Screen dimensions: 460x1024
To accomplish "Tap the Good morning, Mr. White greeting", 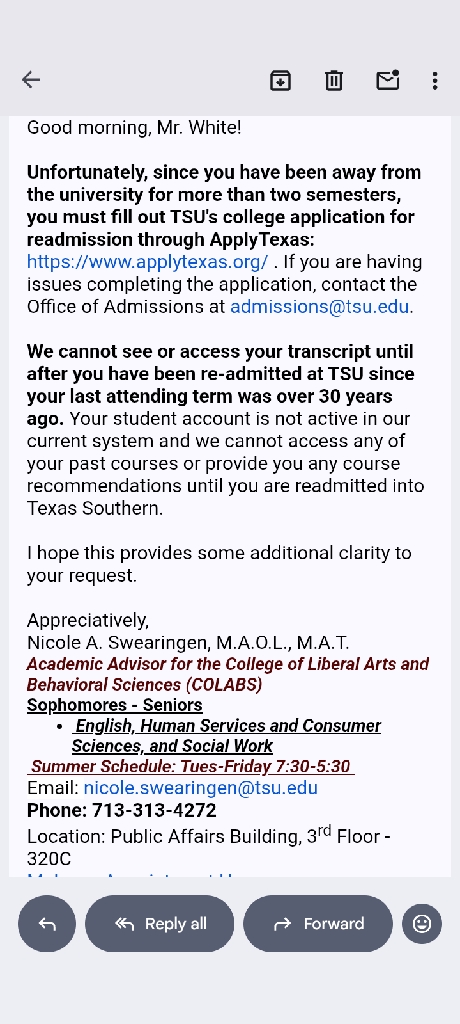I will pyautogui.click(x=134, y=127).
